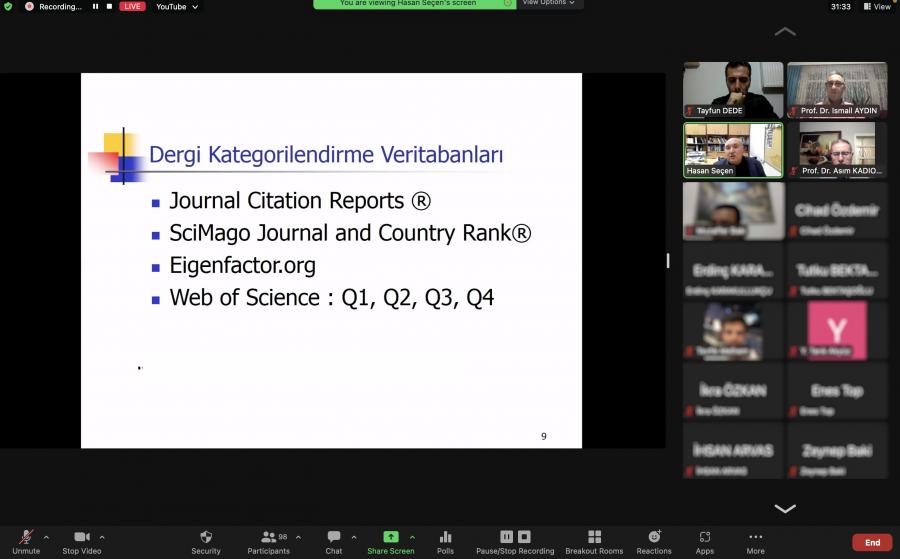Stop recording from top bar

click(x=109, y=6)
